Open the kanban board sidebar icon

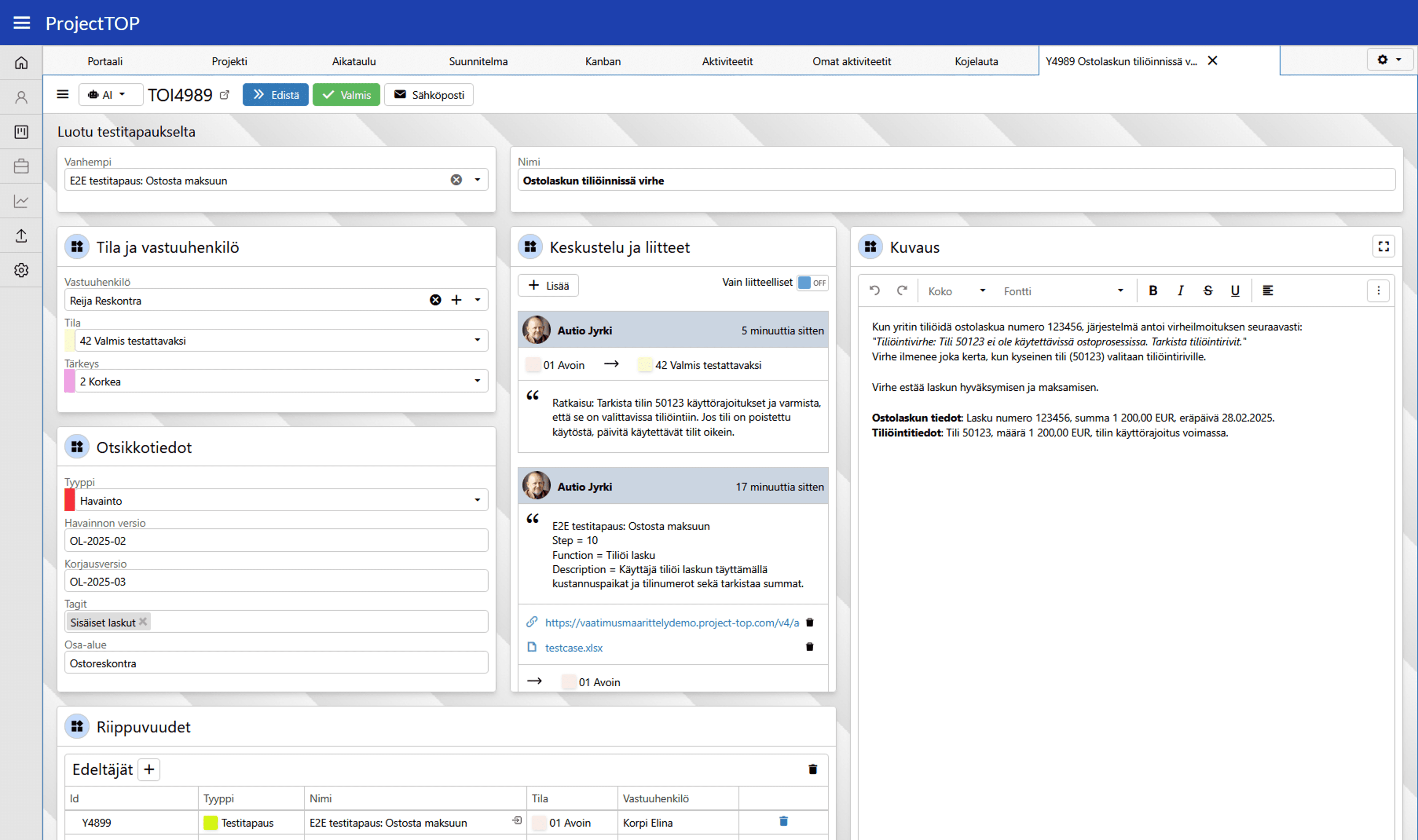tap(21, 132)
